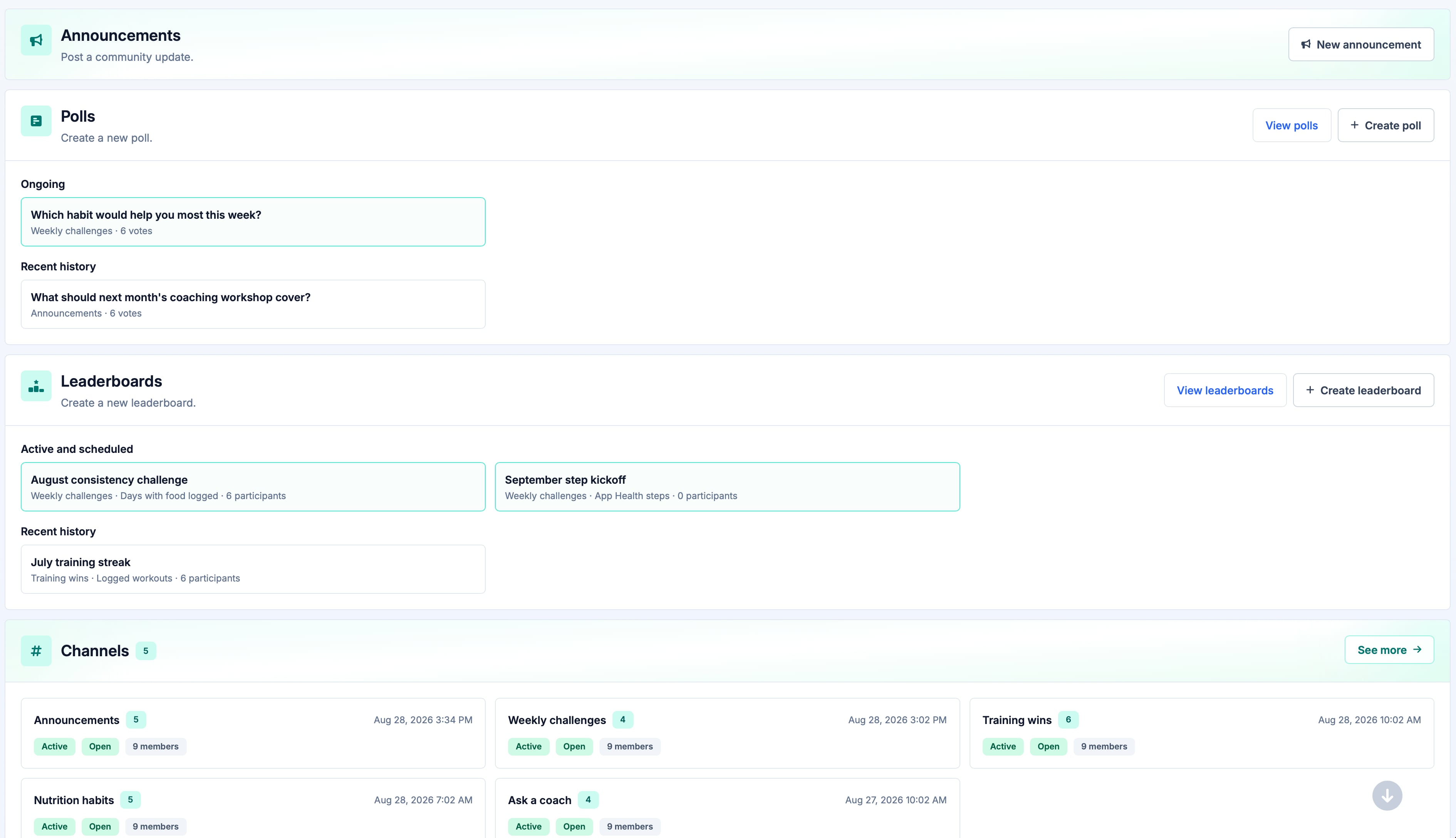
Task: Open New announcement dialog
Action: (1360, 44)
